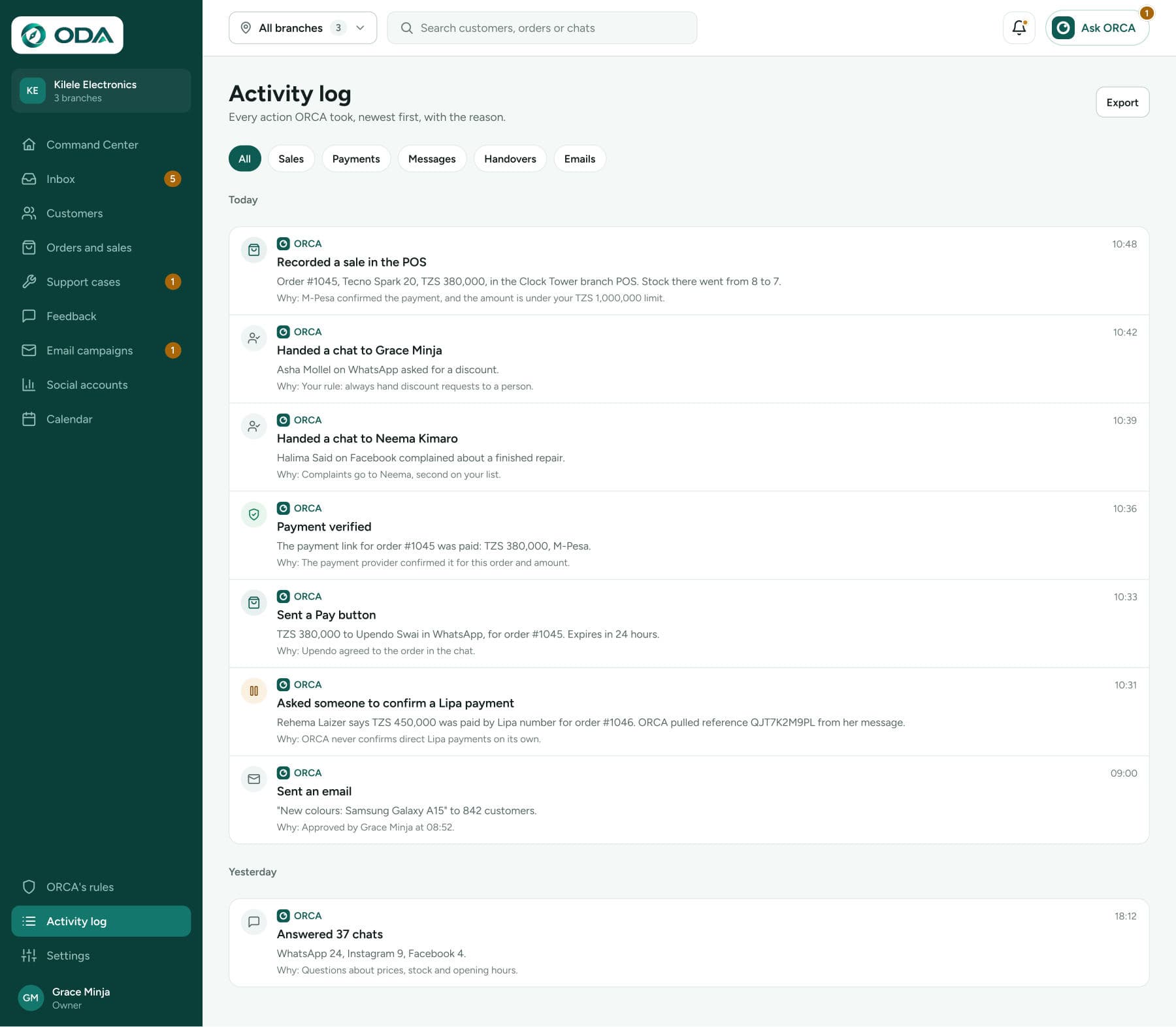Viewport: 1176px width, 1027px height.
Task: Open Feedback speech bubble icon
Action: [29, 316]
